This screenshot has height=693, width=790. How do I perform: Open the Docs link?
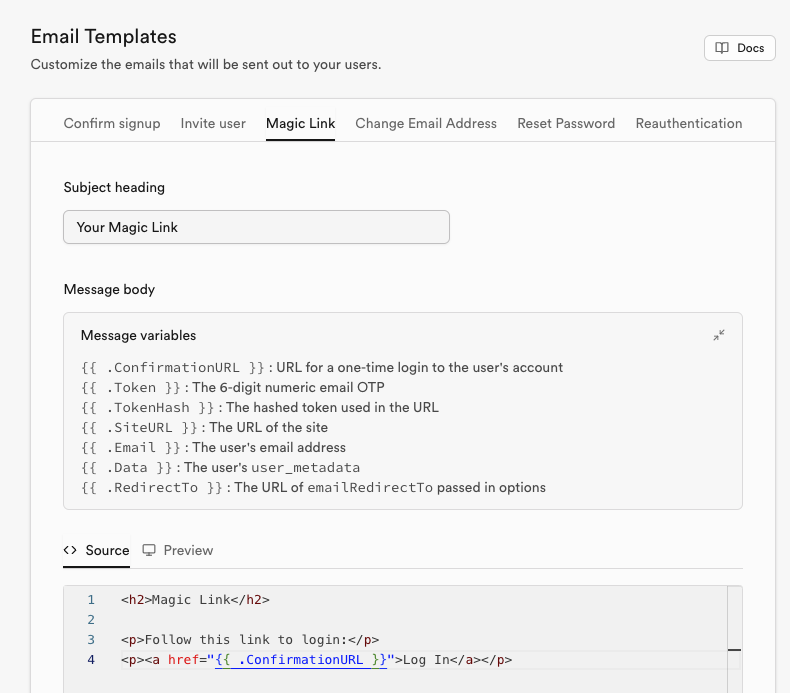tap(740, 48)
